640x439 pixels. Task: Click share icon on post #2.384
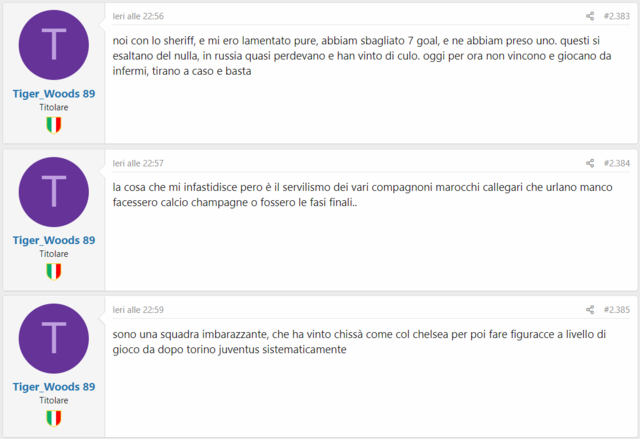click(x=590, y=163)
